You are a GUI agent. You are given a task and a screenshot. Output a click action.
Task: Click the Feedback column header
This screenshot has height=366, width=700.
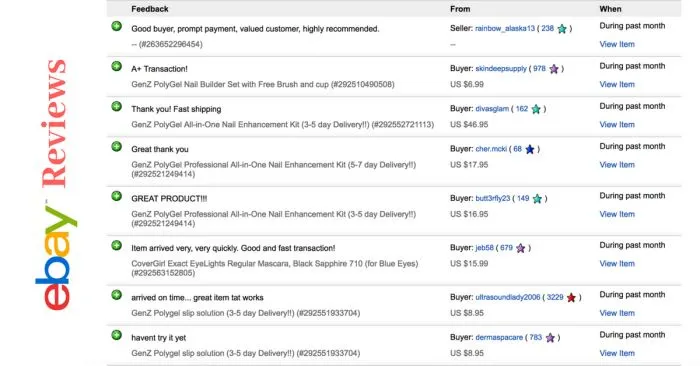(x=150, y=9)
